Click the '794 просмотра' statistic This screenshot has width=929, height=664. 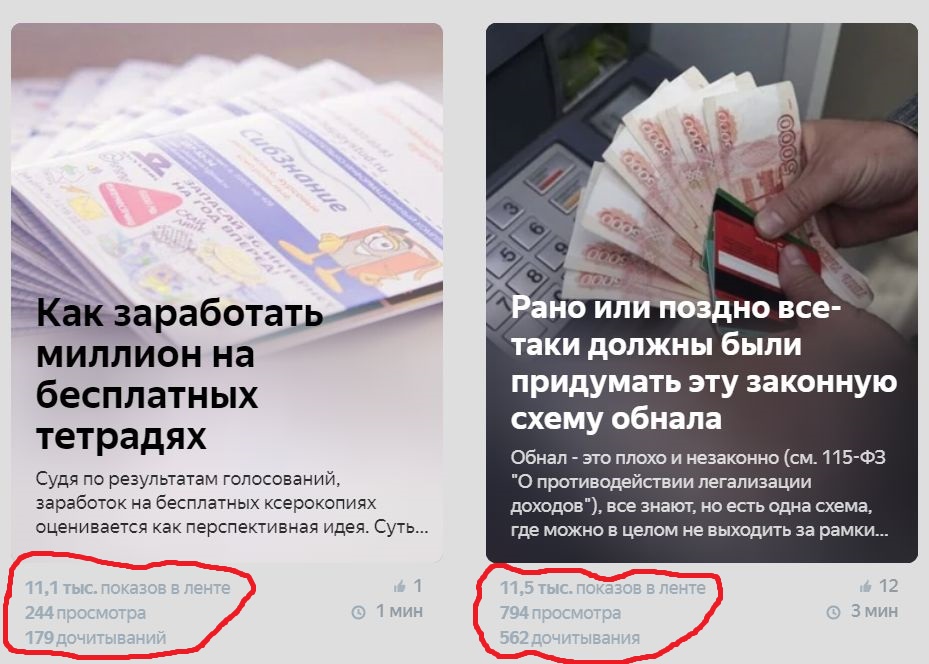(x=560, y=613)
